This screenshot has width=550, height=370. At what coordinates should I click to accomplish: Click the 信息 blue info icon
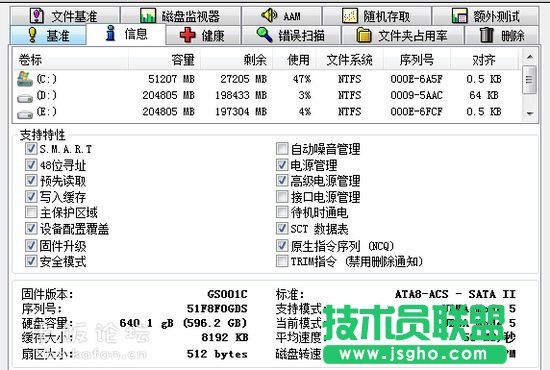pos(110,33)
